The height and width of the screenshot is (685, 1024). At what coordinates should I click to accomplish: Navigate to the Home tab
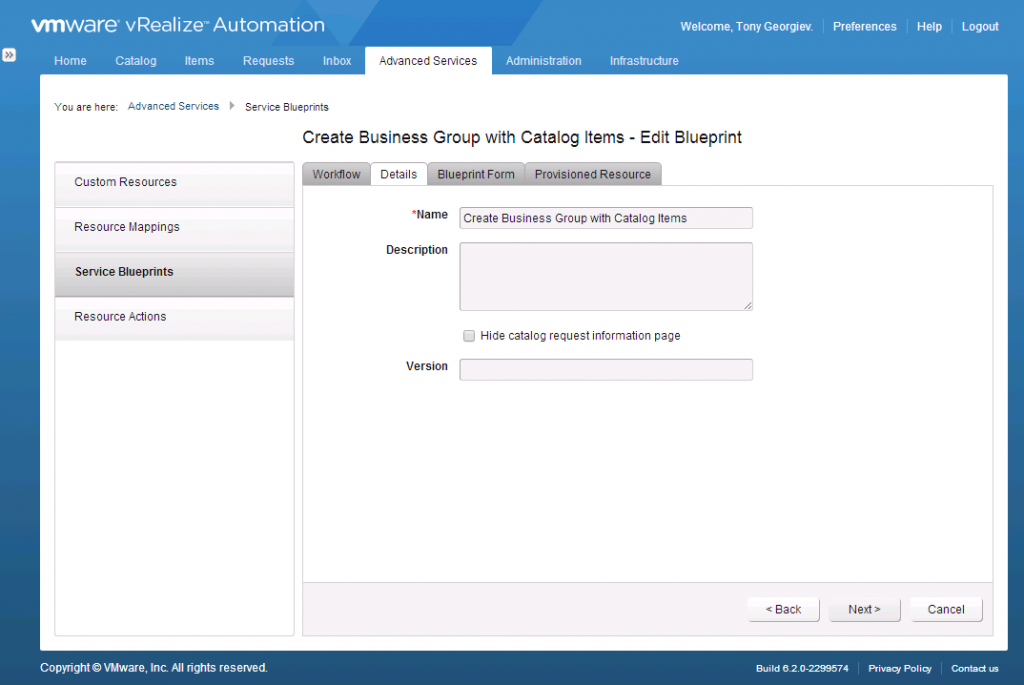coord(70,61)
